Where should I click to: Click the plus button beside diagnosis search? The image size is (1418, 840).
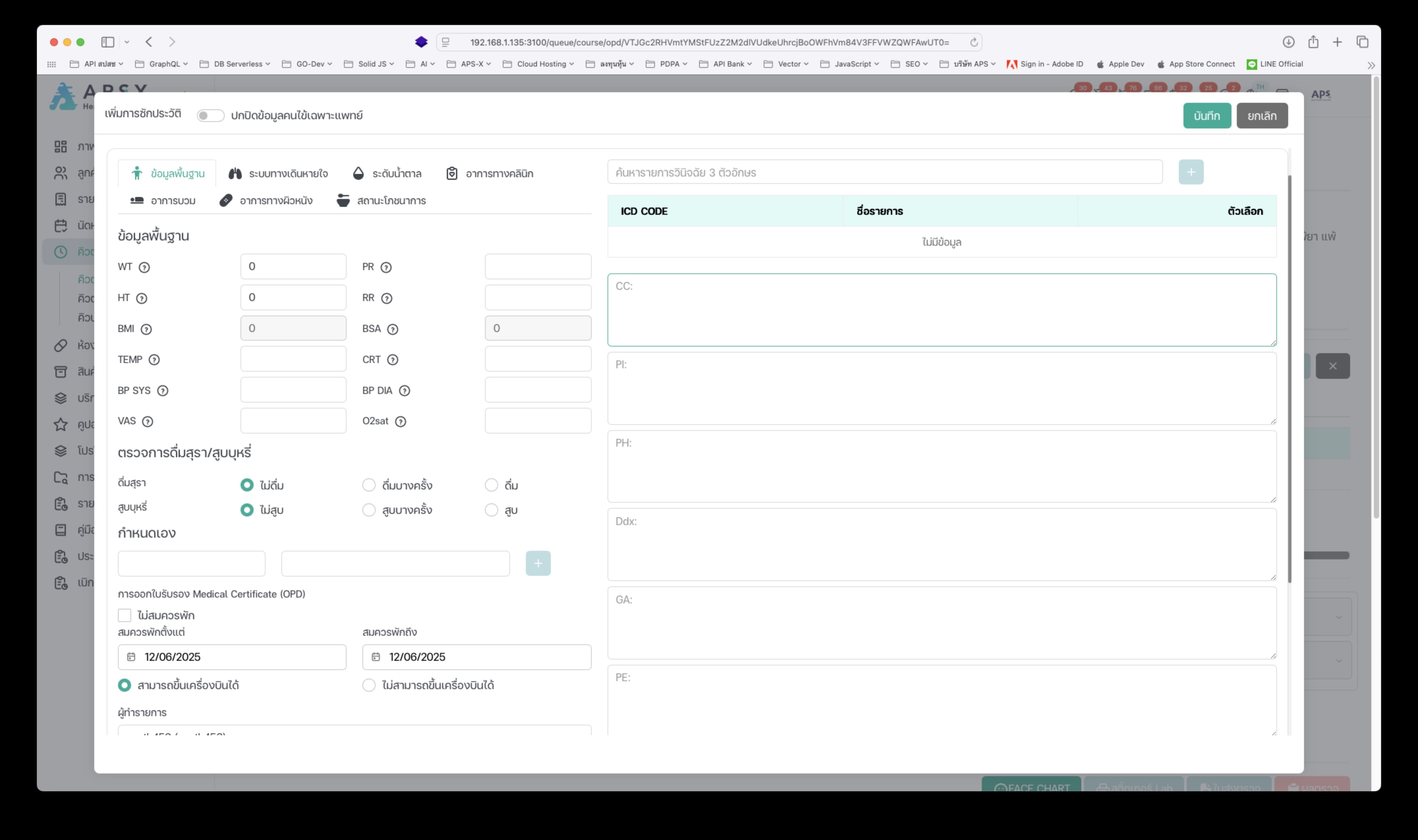1191,172
